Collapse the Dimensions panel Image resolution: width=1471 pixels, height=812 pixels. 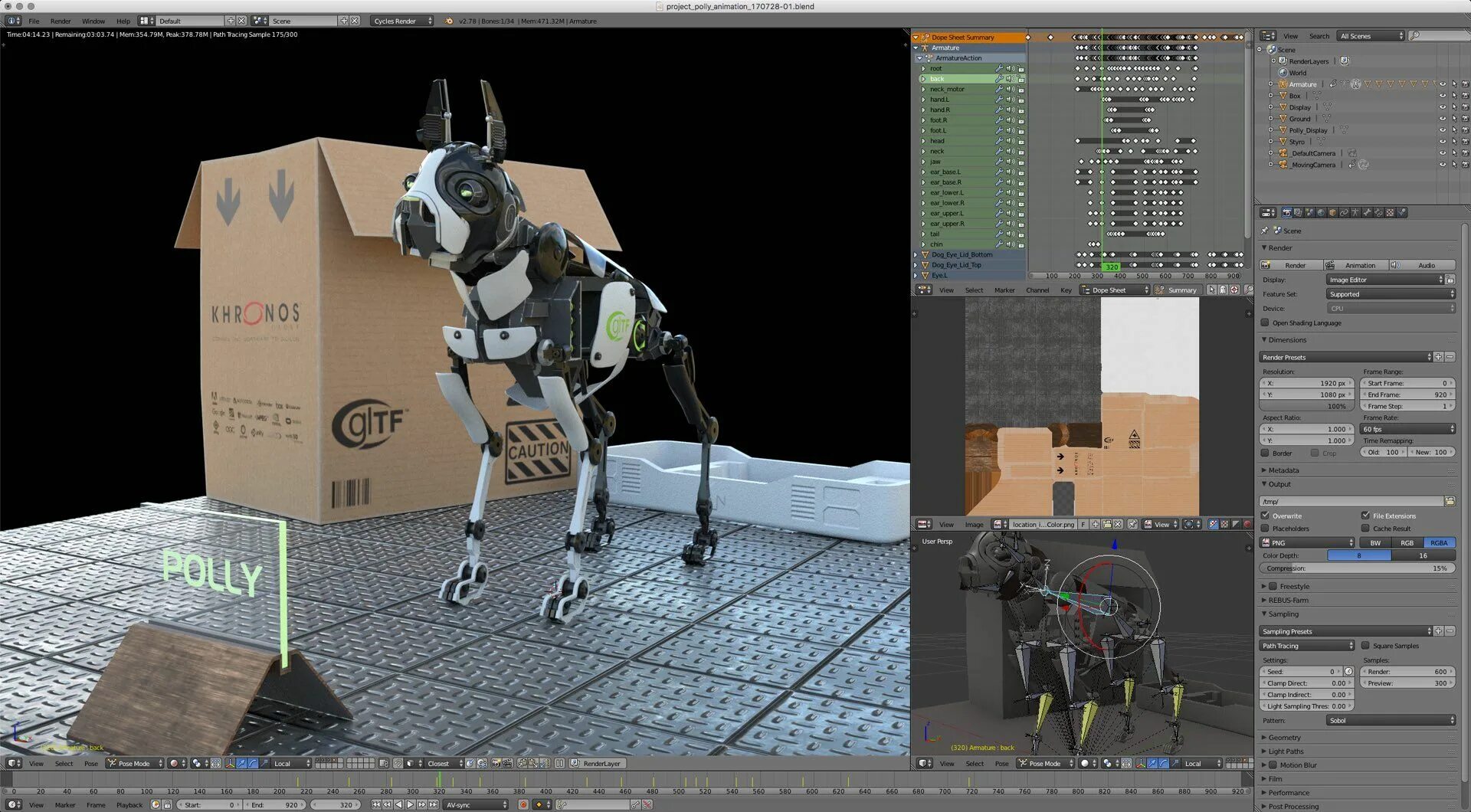pyautogui.click(x=1287, y=339)
